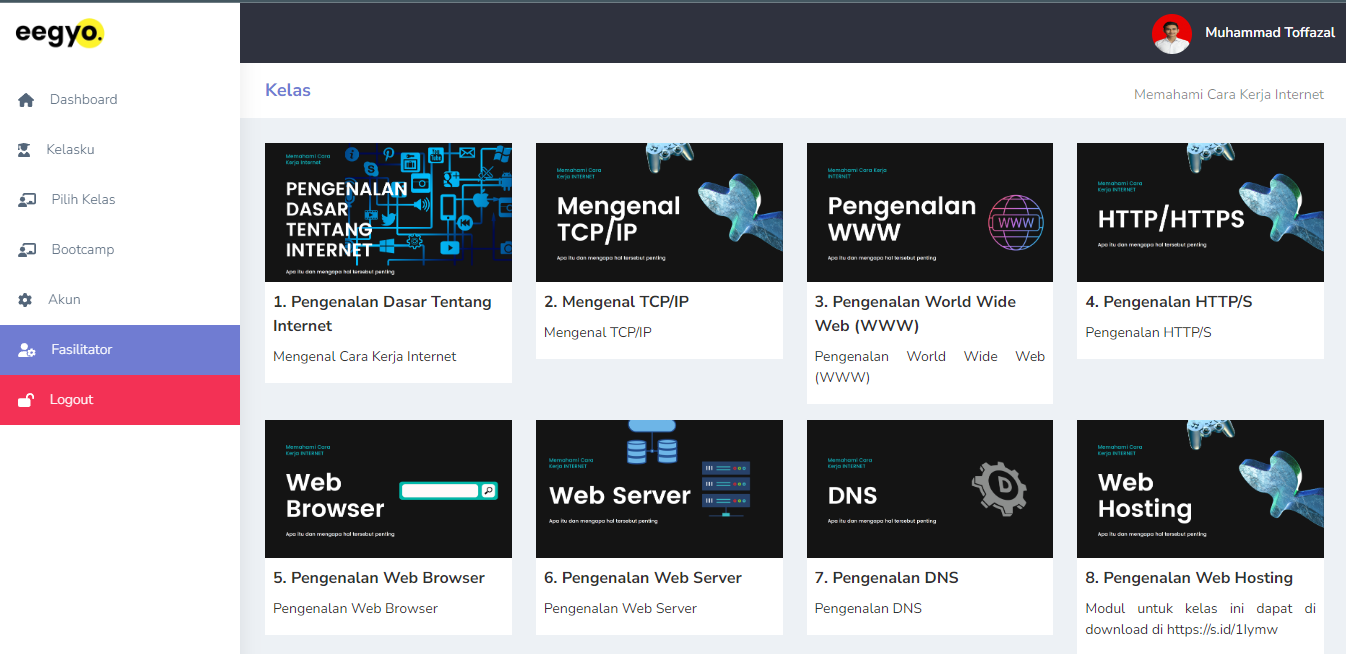Select the DNS lesson thumbnail image
This screenshot has height=654, width=1346.
tap(929, 489)
